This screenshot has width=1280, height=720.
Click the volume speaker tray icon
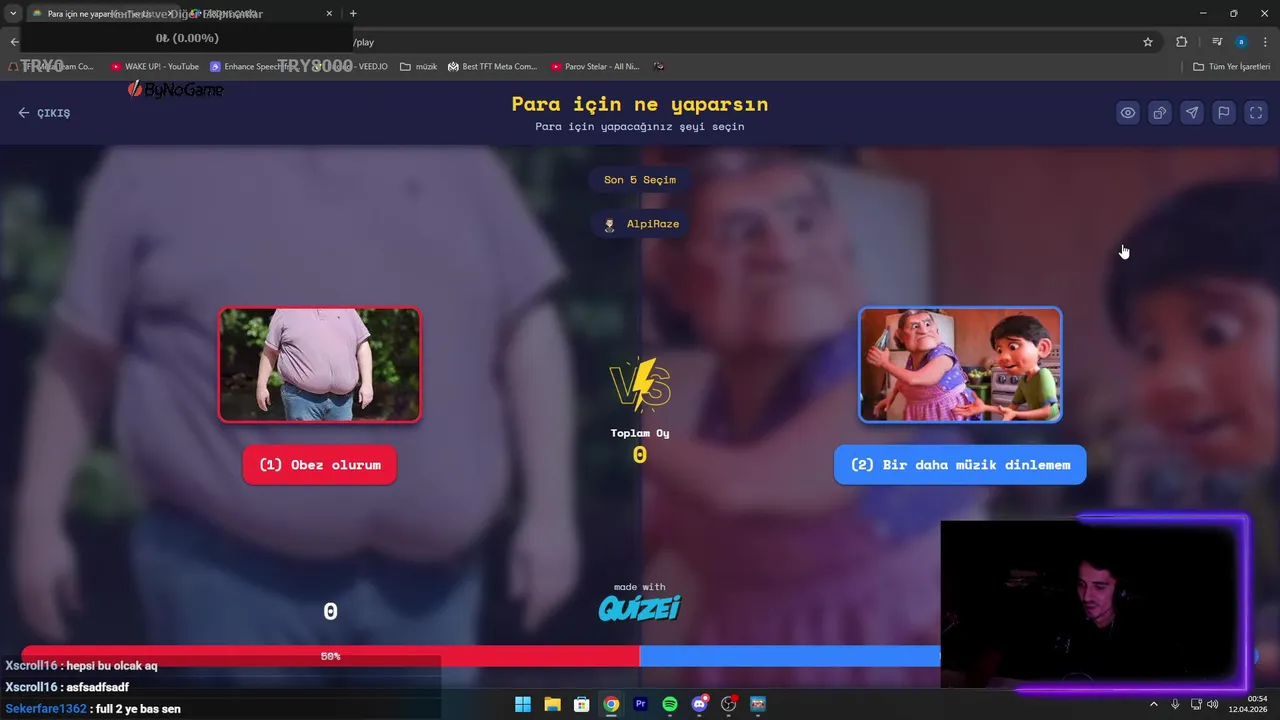tap(1213, 704)
